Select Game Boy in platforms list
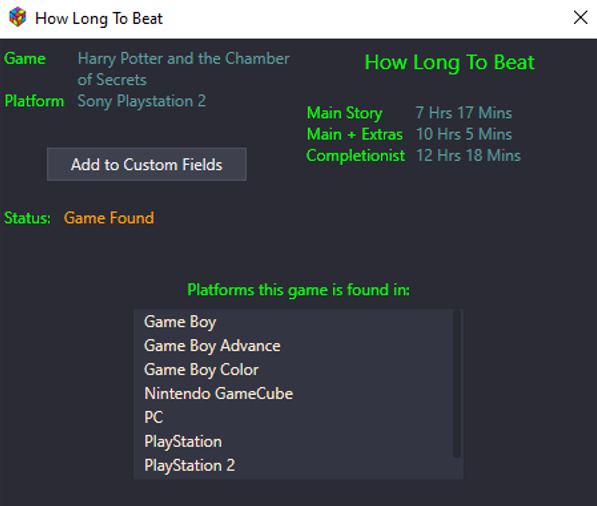The width and height of the screenshot is (597, 506). point(293,322)
